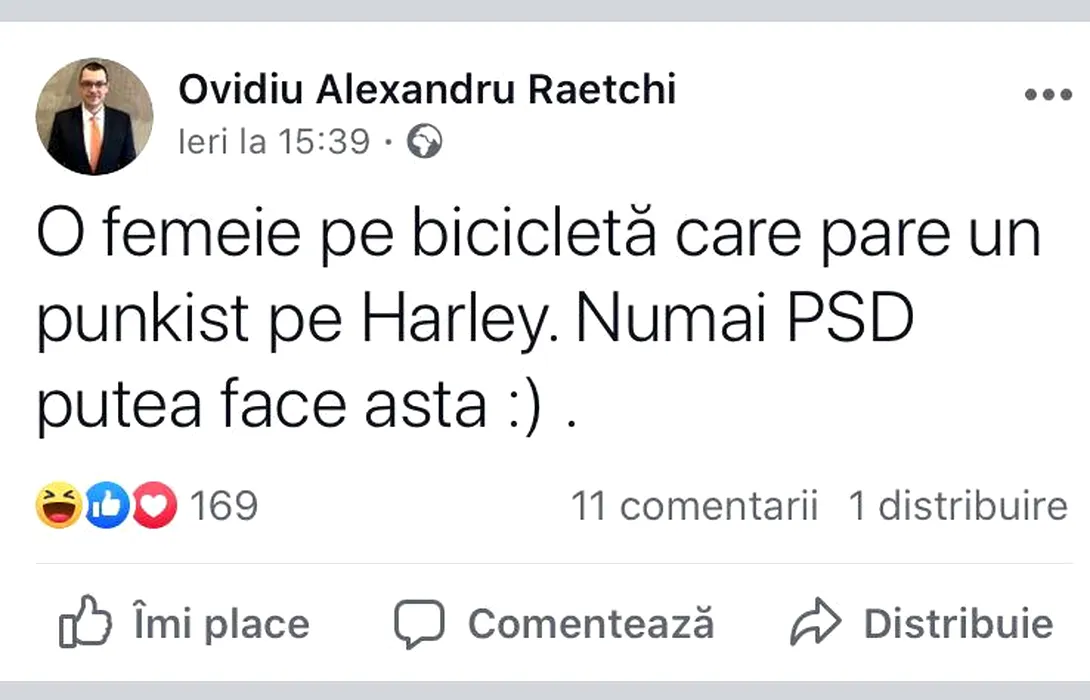Click the Comentează button label
Image resolution: width=1090 pixels, height=700 pixels.
click(591, 624)
